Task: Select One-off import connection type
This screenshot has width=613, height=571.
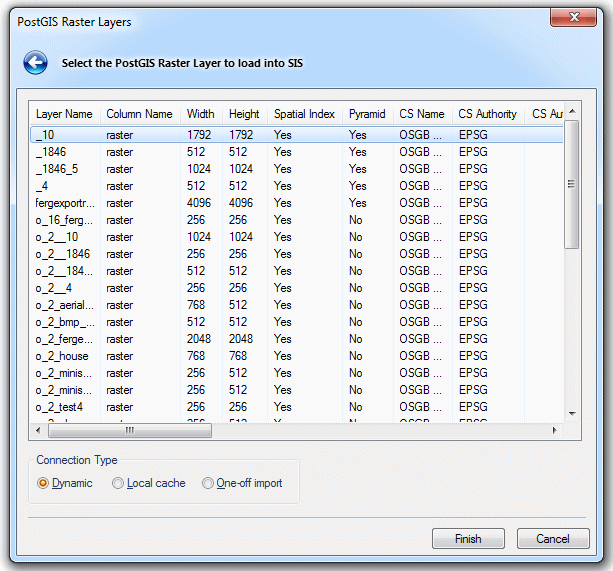Action: [x=208, y=483]
